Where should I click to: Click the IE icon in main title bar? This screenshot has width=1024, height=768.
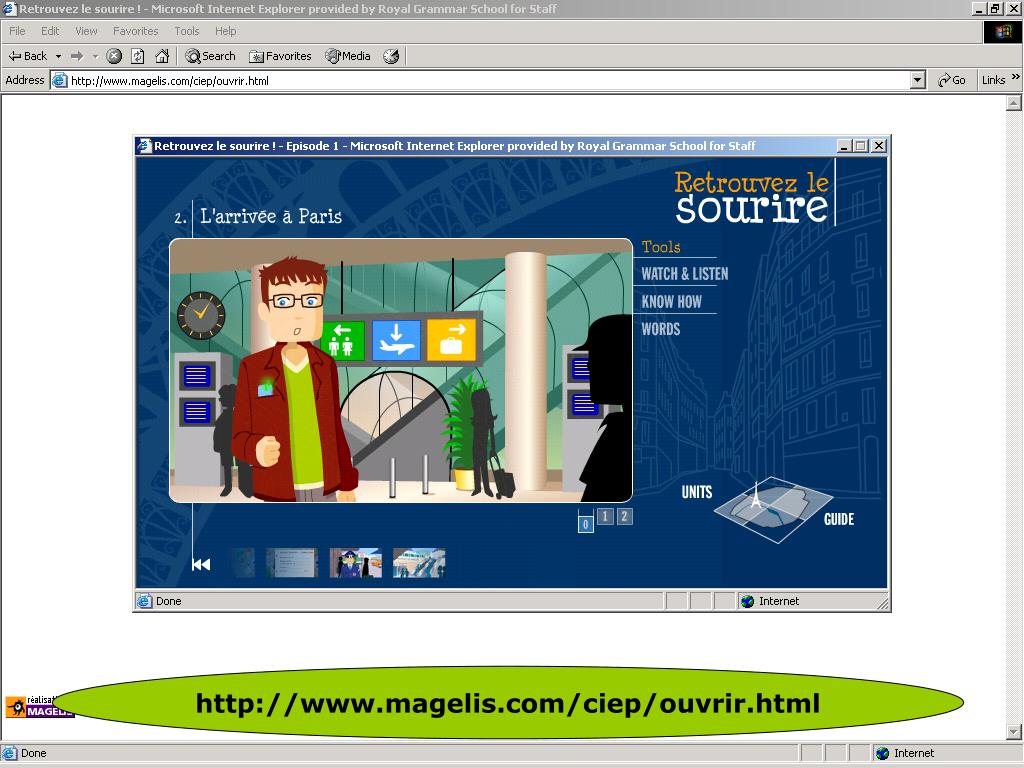tap(9, 8)
